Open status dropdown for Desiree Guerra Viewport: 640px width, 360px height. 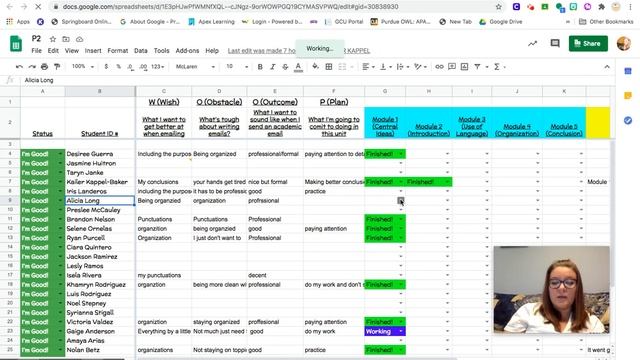pyautogui.click(x=60, y=154)
